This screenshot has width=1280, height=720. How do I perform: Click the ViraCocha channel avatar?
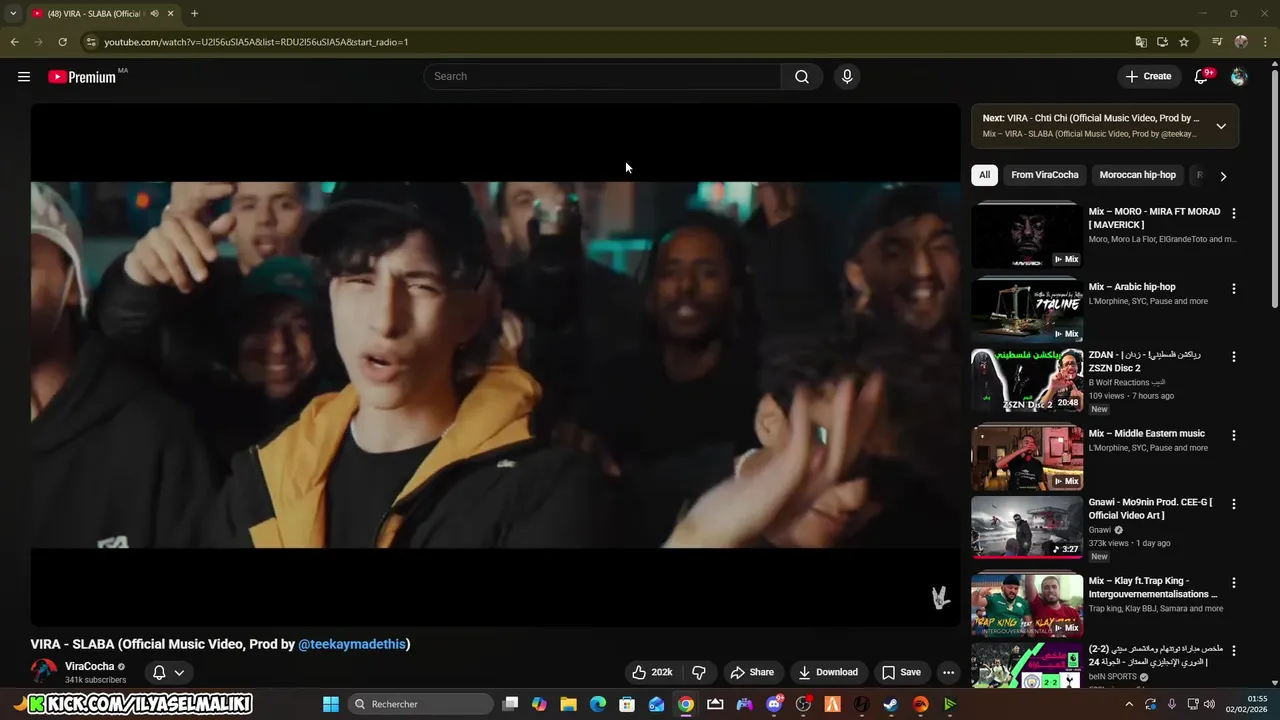pos(44,672)
